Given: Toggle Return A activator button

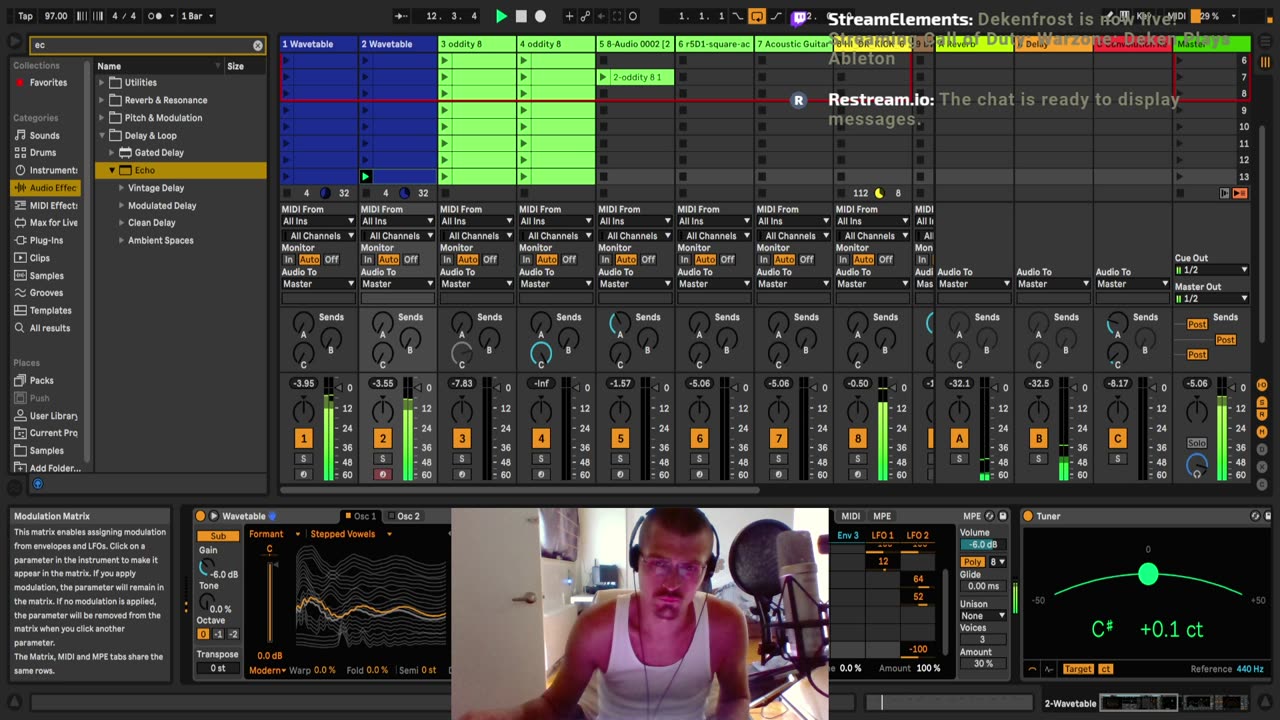Looking at the screenshot, I should [x=959, y=438].
